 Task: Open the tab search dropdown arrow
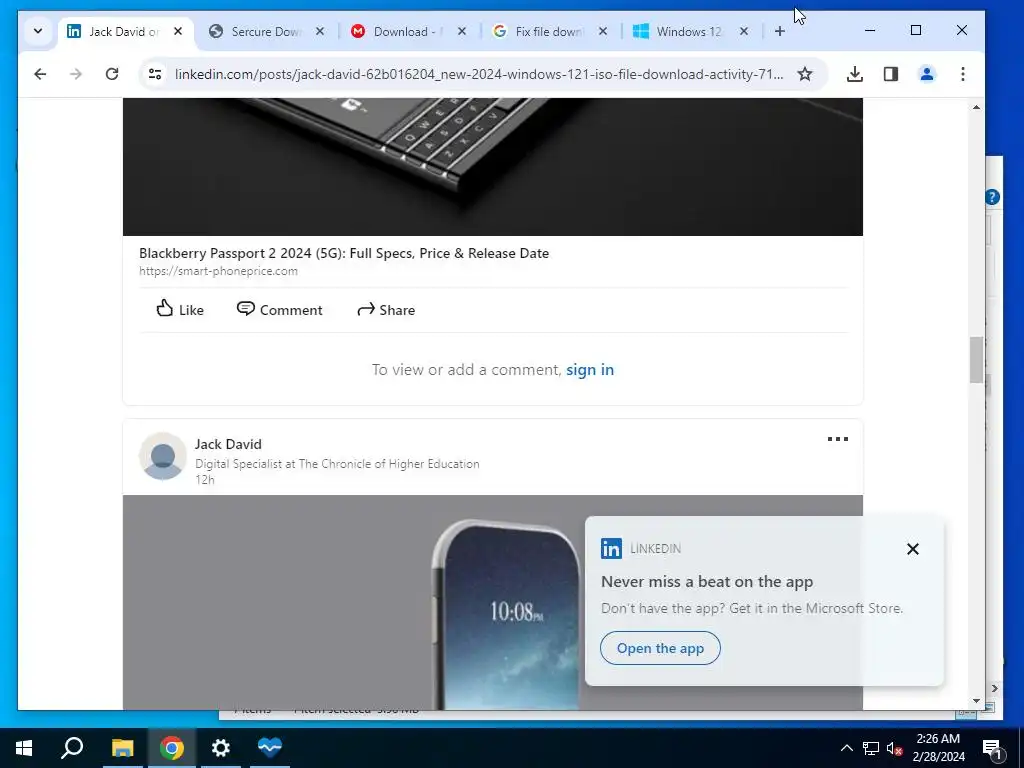click(38, 31)
